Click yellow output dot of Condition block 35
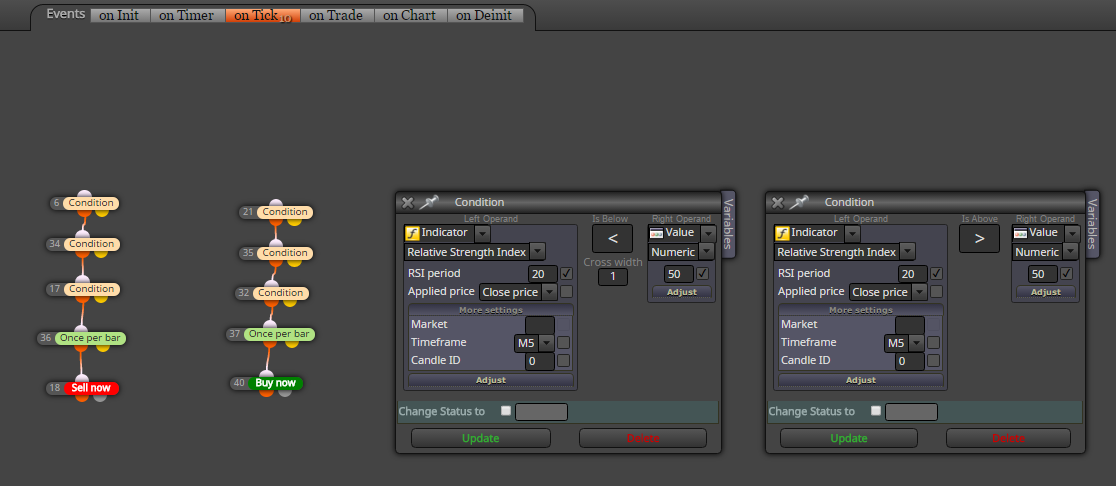This screenshot has width=1116, height=486. (x=294, y=261)
